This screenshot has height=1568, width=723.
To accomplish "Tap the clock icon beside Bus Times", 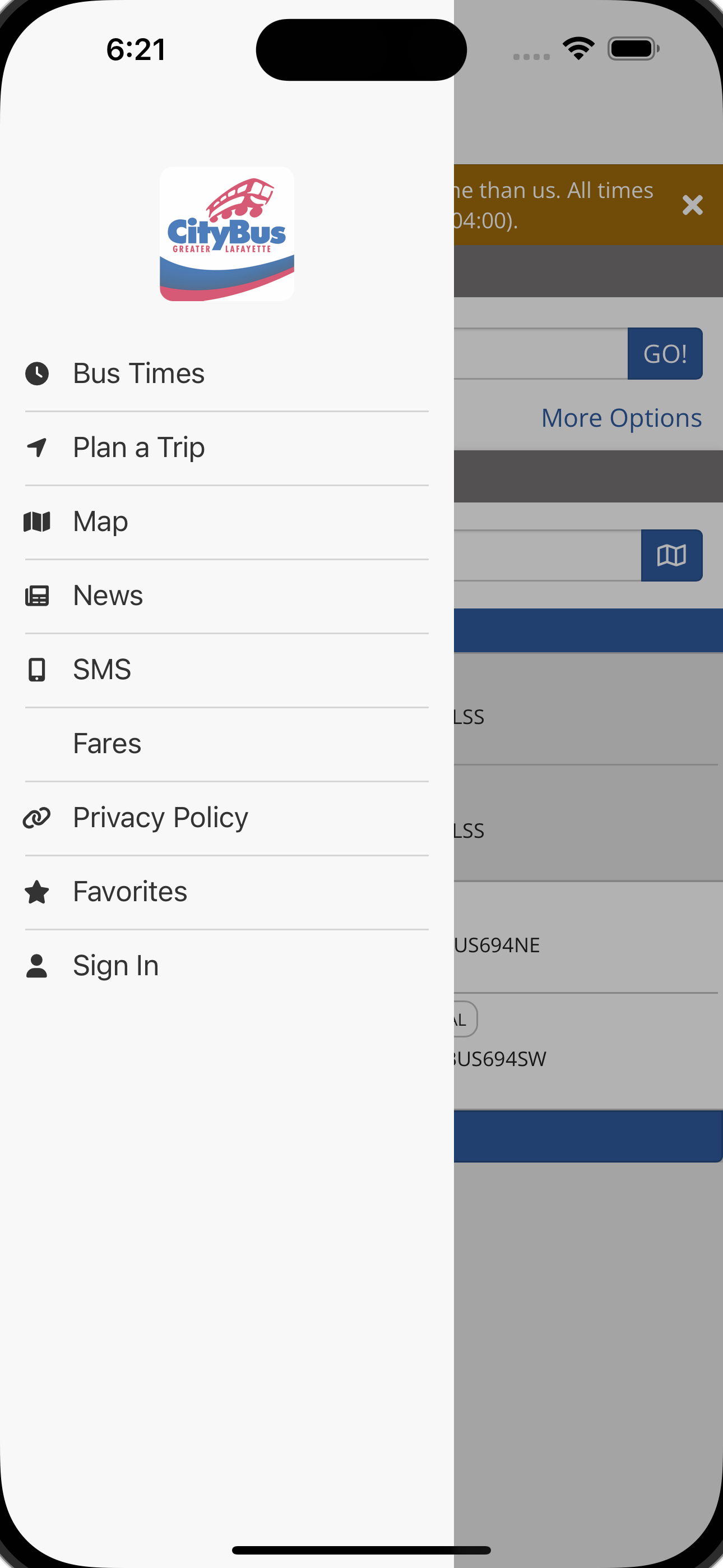I will (x=37, y=373).
